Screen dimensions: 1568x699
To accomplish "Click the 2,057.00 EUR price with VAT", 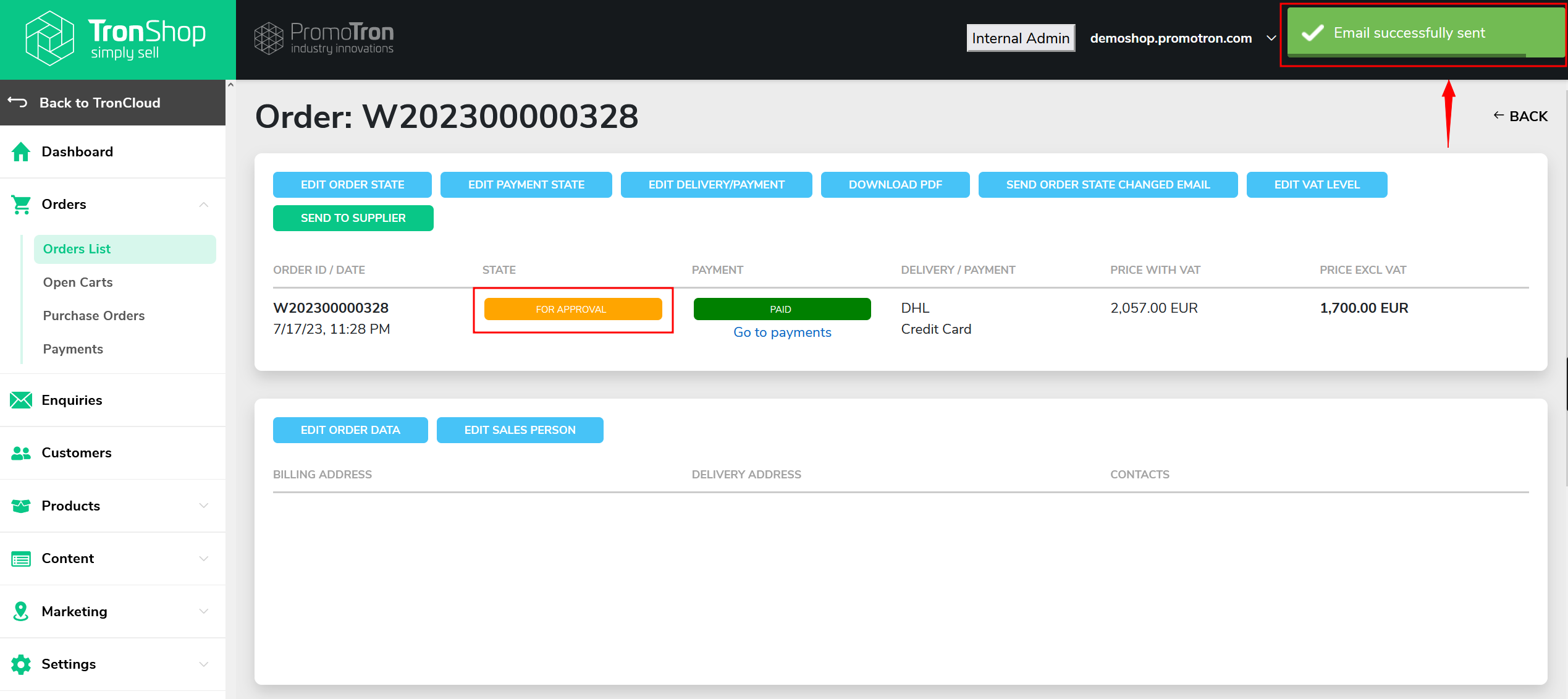I will tap(1154, 308).
